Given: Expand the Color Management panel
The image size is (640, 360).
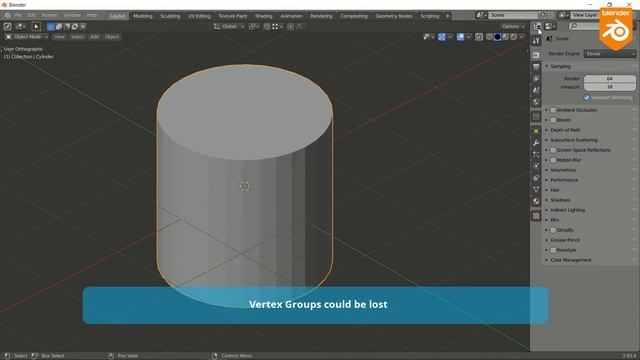Looking at the screenshot, I should click(547, 260).
